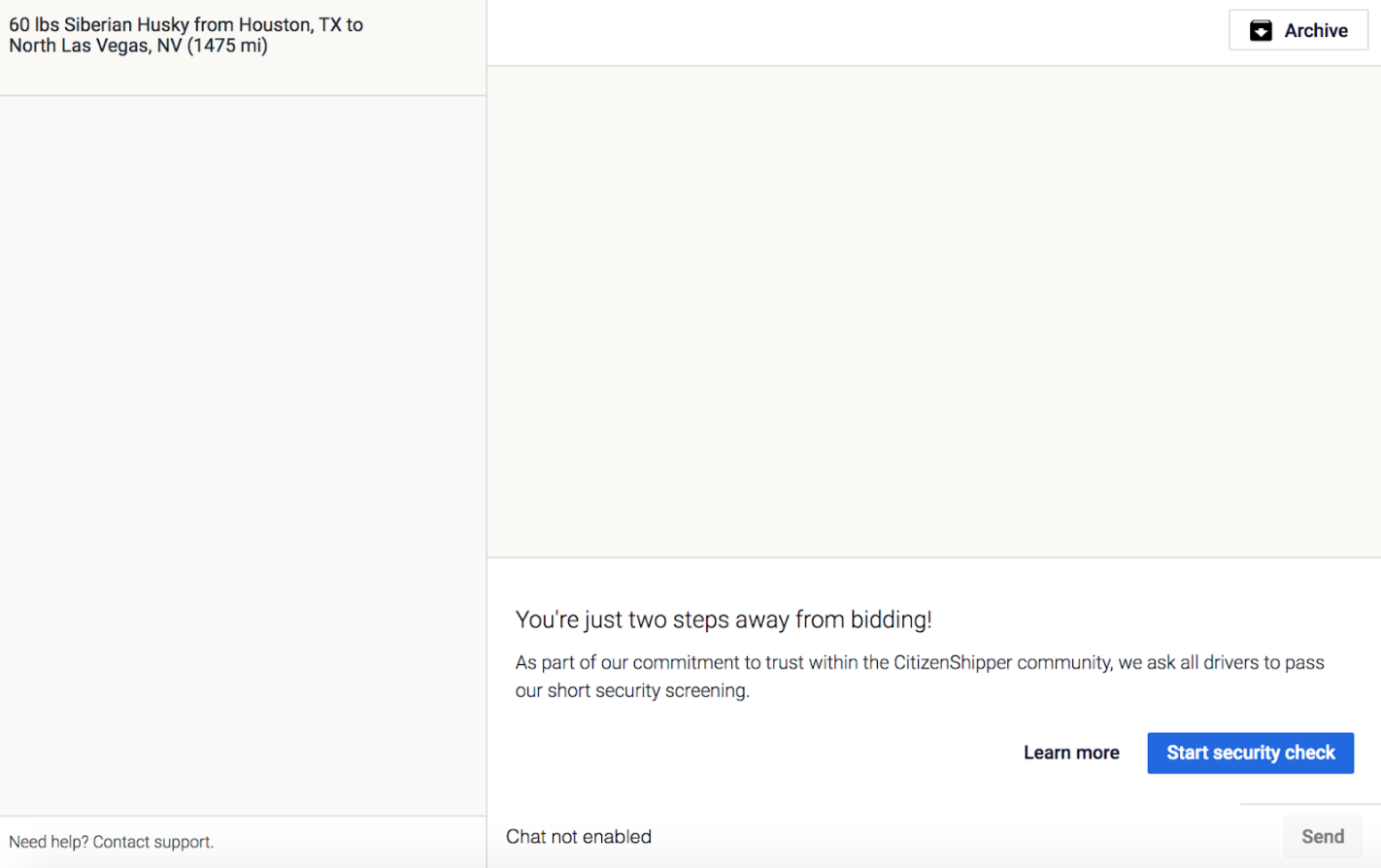The height and width of the screenshot is (868, 1381).
Task: Click the blank header left of Archive
Action: point(855,32)
